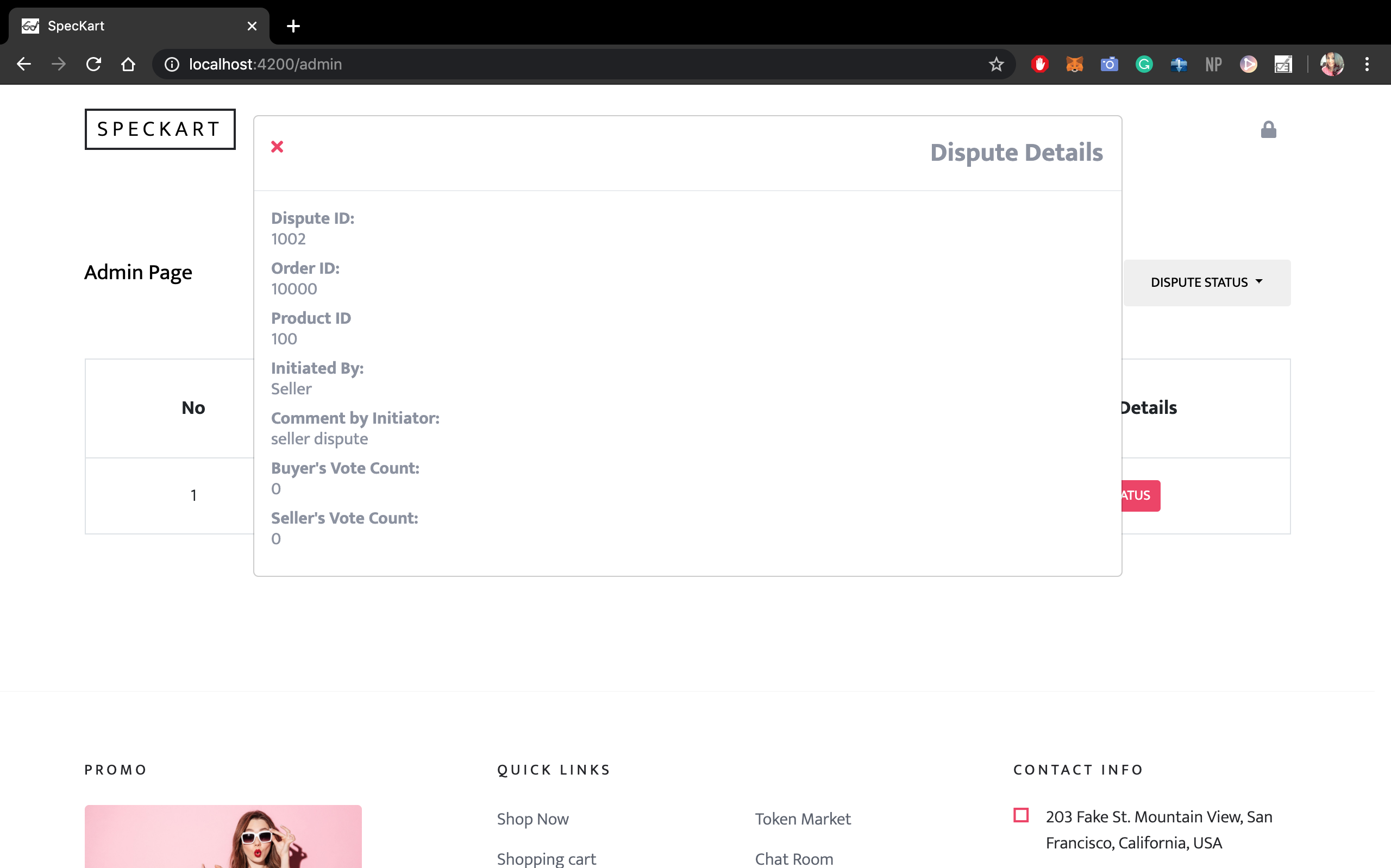Image resolution: width=1391 pixels, height=868 pixels.
Task: Bookmark this page with the star icon
Action: coord(996,64)
